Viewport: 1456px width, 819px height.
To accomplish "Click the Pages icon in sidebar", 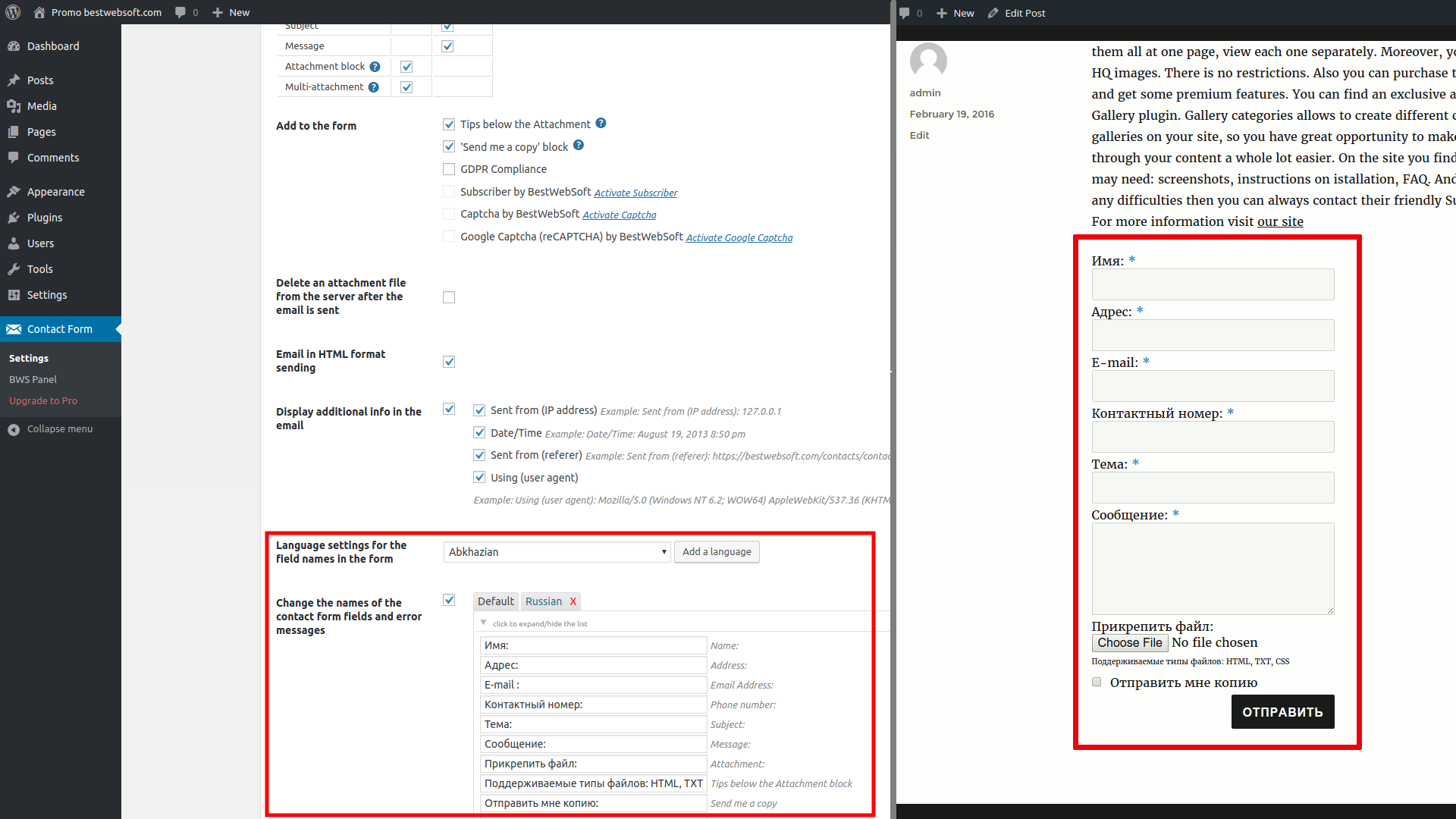I will pyautogui.click(x=14, y=132).
